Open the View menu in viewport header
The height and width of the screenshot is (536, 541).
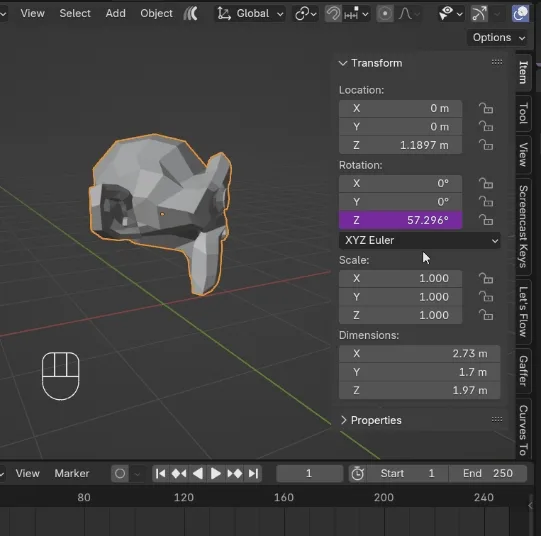tap(32, 13)
